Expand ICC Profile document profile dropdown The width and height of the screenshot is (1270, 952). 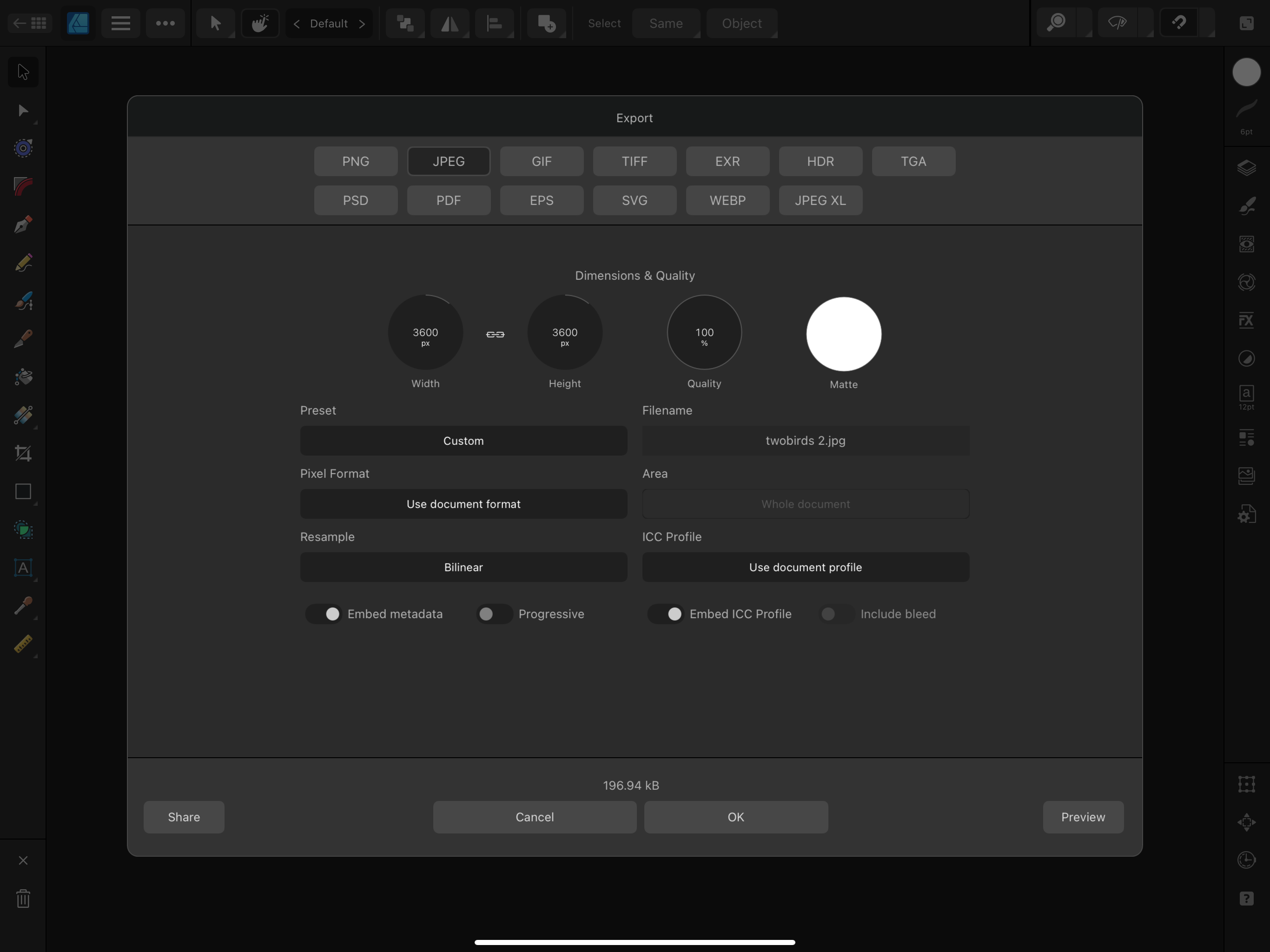coord(806,567)
